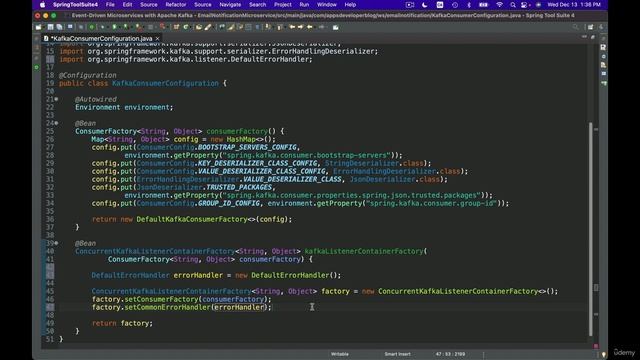Toggle the Mark Occurrences highlighter icon
640x360 pixels.
[x=231, y=27]
